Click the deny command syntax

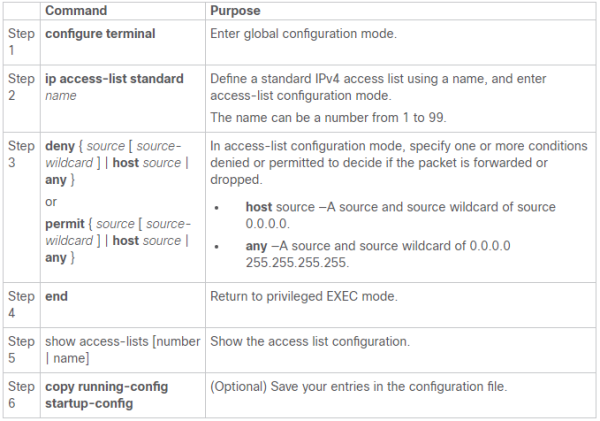coord(117,163)
